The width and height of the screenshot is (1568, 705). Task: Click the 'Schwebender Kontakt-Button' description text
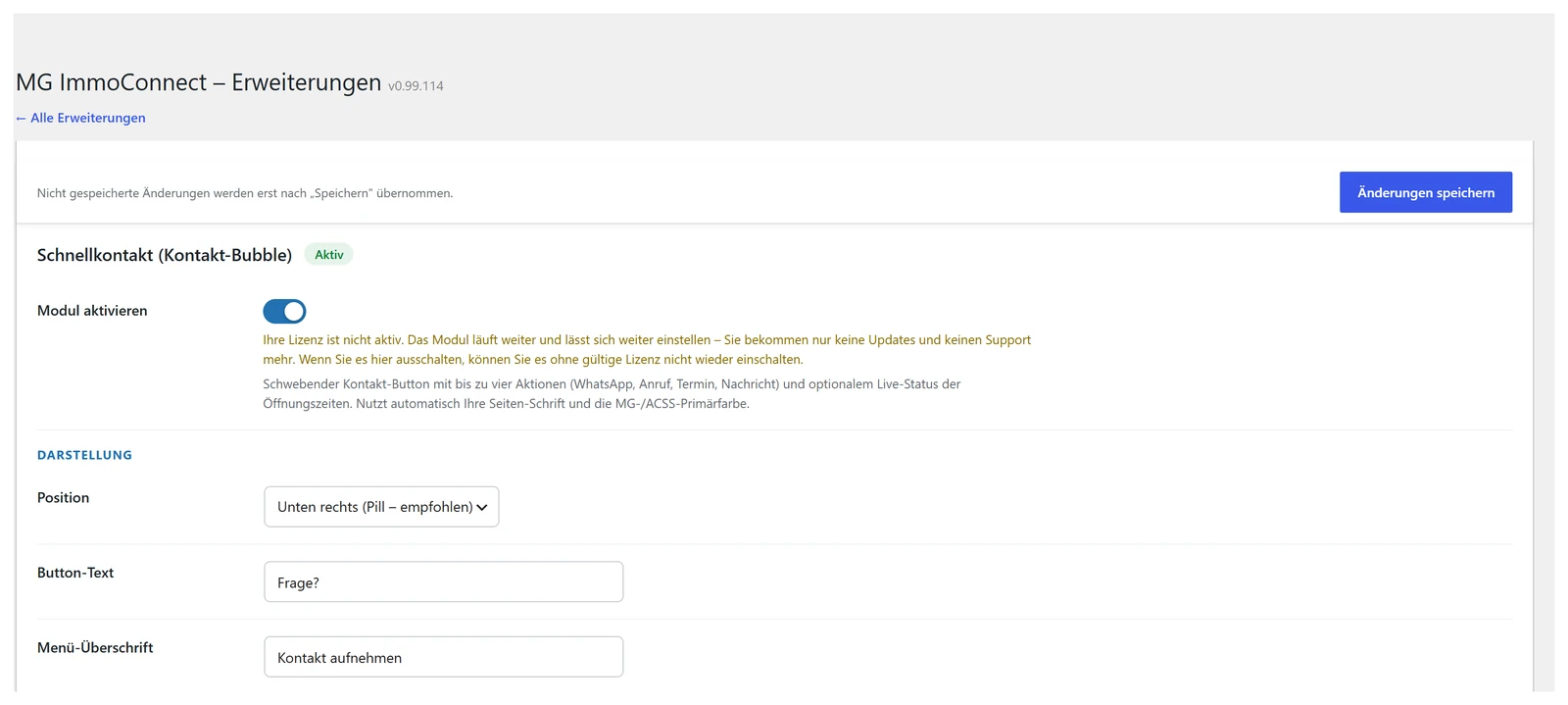(612, 394)
